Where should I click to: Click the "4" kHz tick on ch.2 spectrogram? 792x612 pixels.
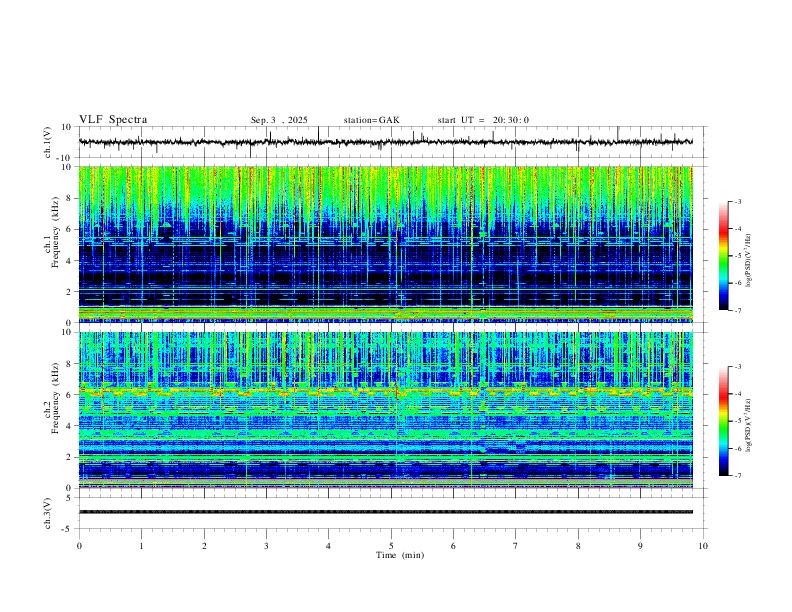[70, 426]
